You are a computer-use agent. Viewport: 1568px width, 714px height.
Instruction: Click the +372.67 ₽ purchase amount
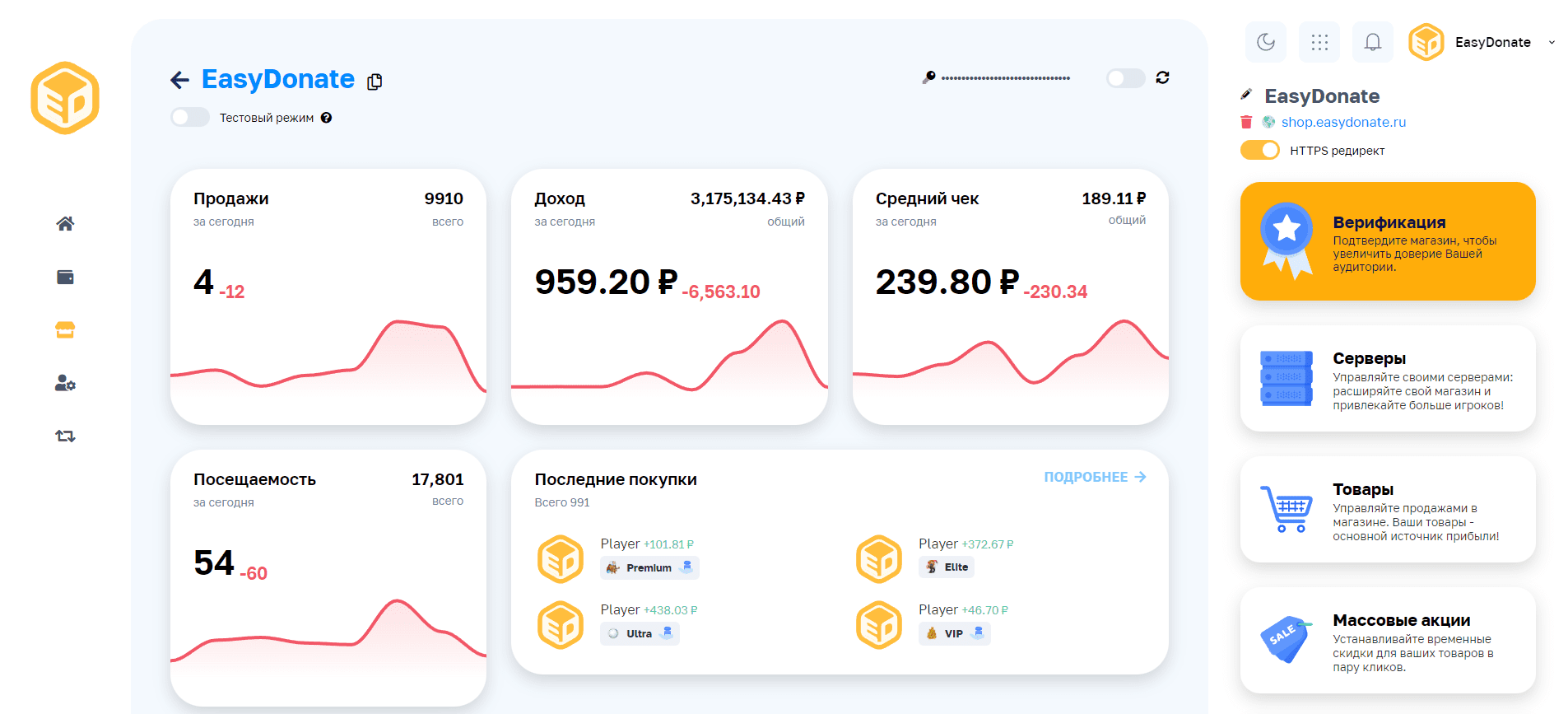click(x=988, y=544)
